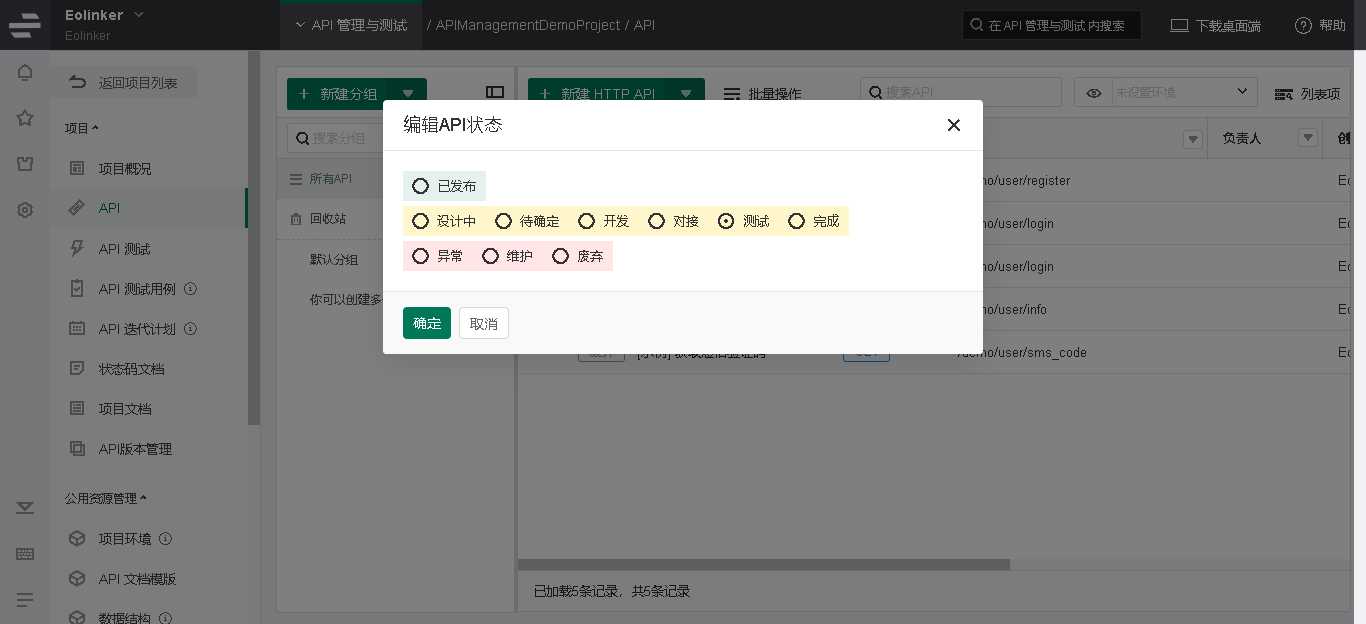Image resolution: width=1366 pixels, height=624 pixels.
Task: Select the 测试 status radio button
Action: coord(726,221)
